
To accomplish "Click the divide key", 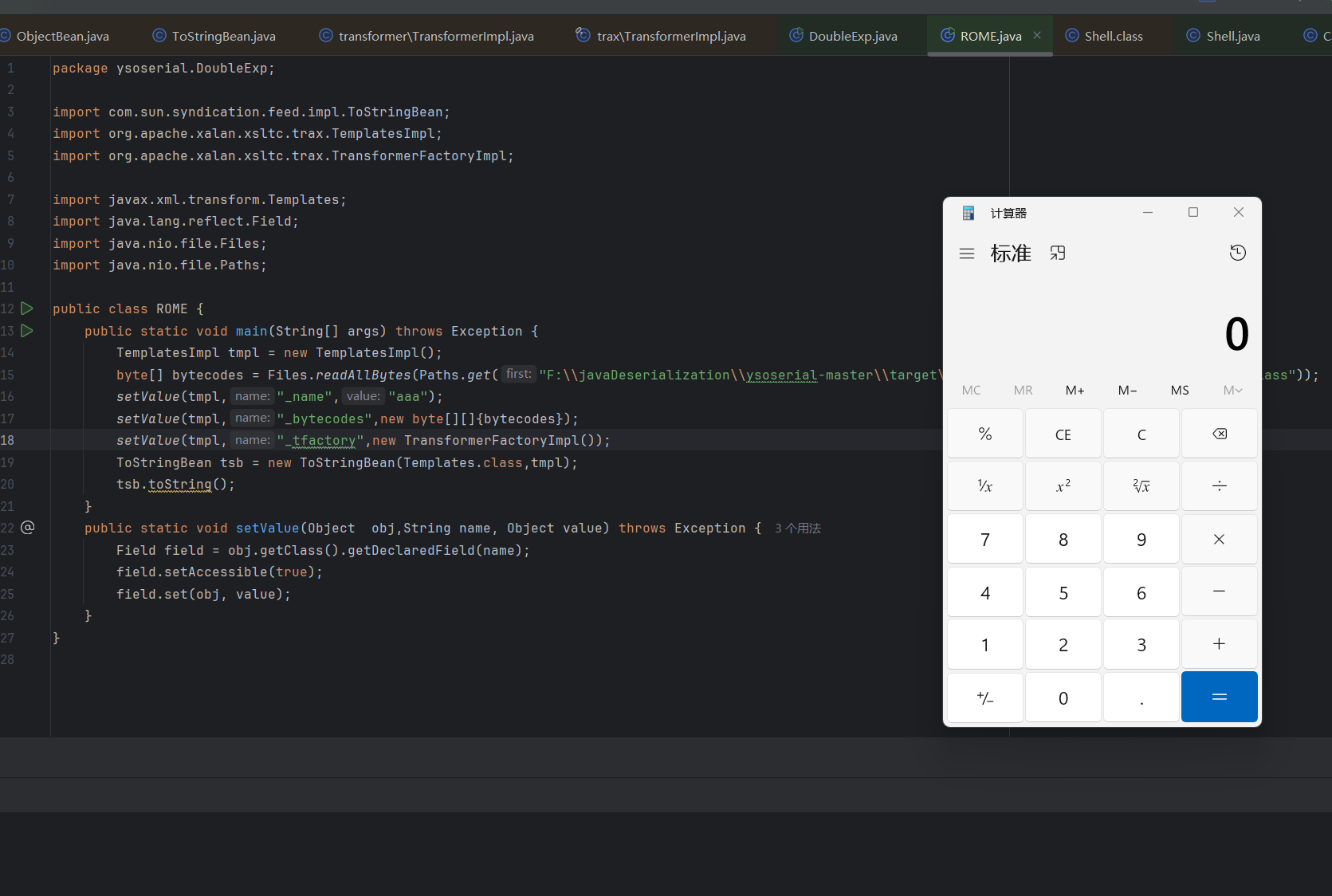I will coord(1220,485).
